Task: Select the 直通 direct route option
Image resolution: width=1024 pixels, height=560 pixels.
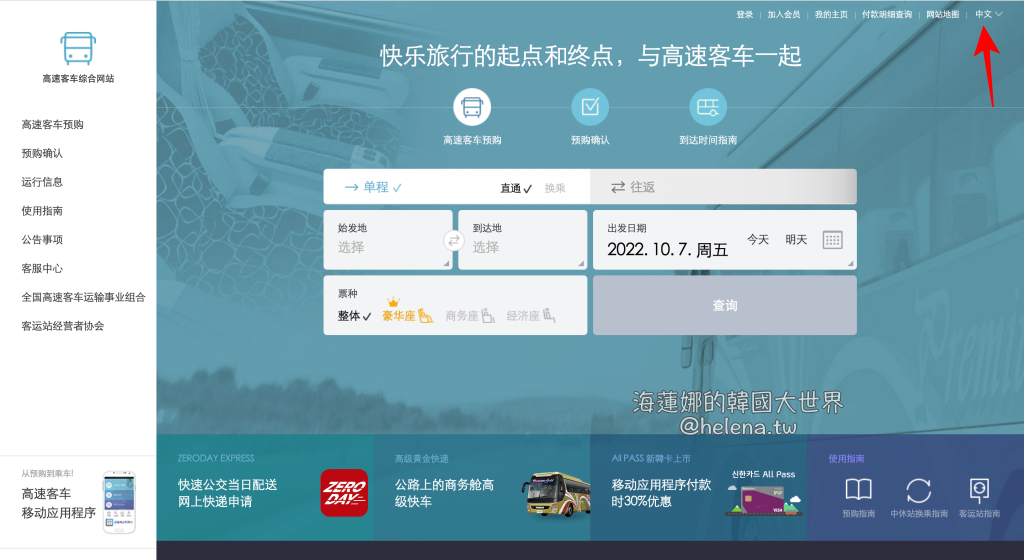Action: (516, 188)
